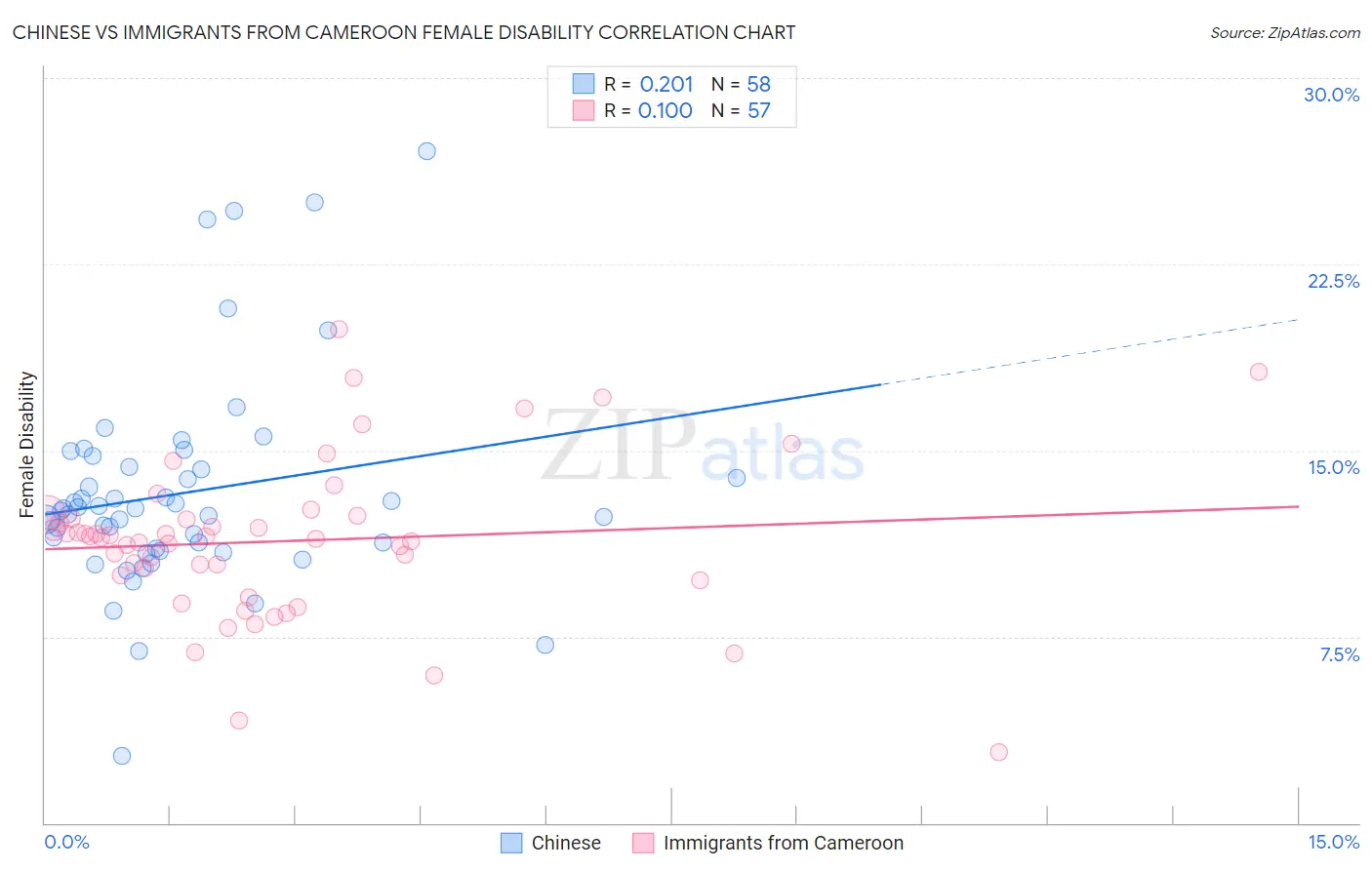This screenshot has width=1372, height=870.
Task: Click the Female Disability axis title
Action: click(x=27, y=445)
